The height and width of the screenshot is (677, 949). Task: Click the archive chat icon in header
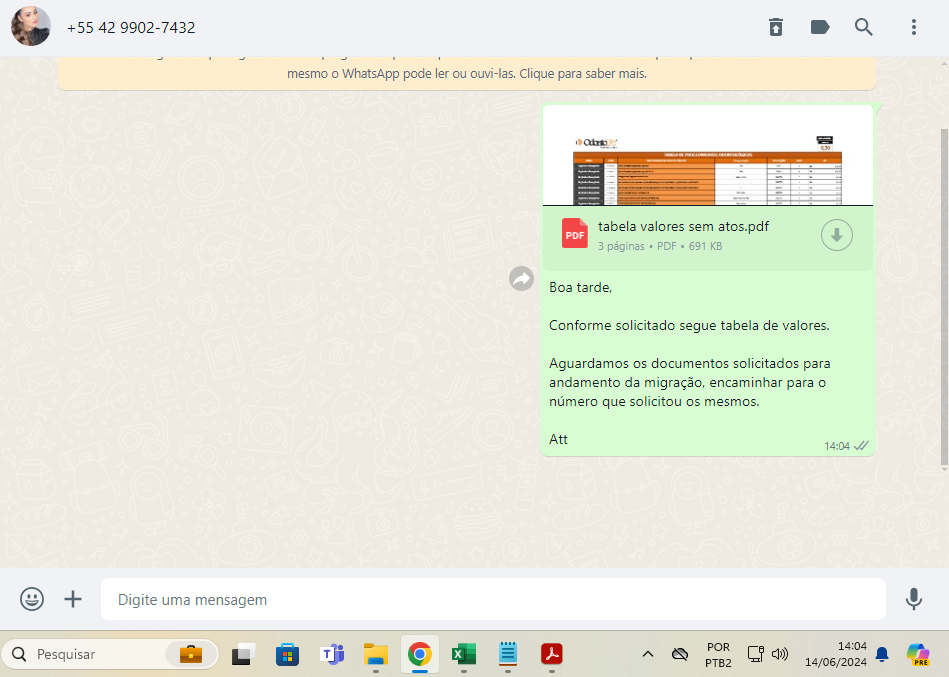[776, 27]
